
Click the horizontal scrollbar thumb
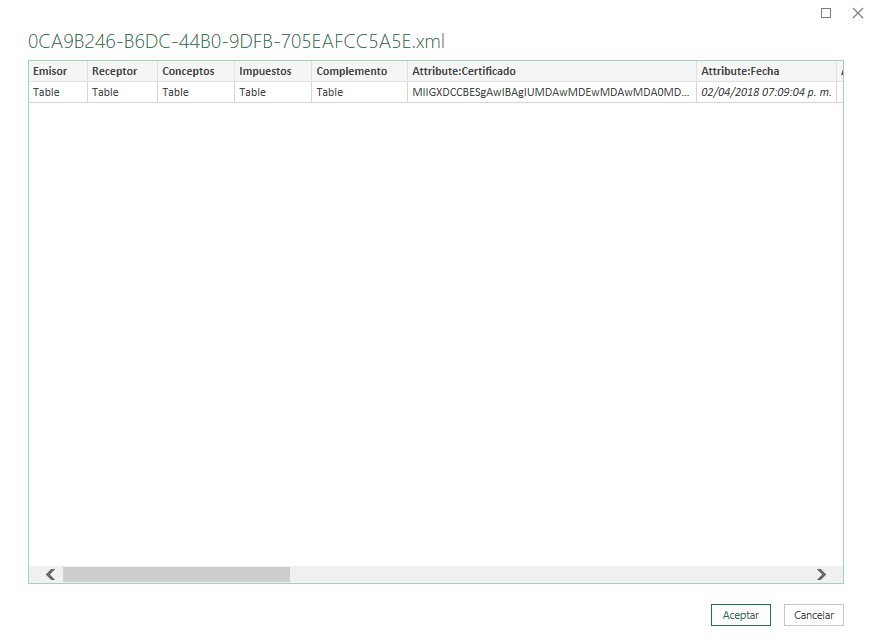(176, 574)
